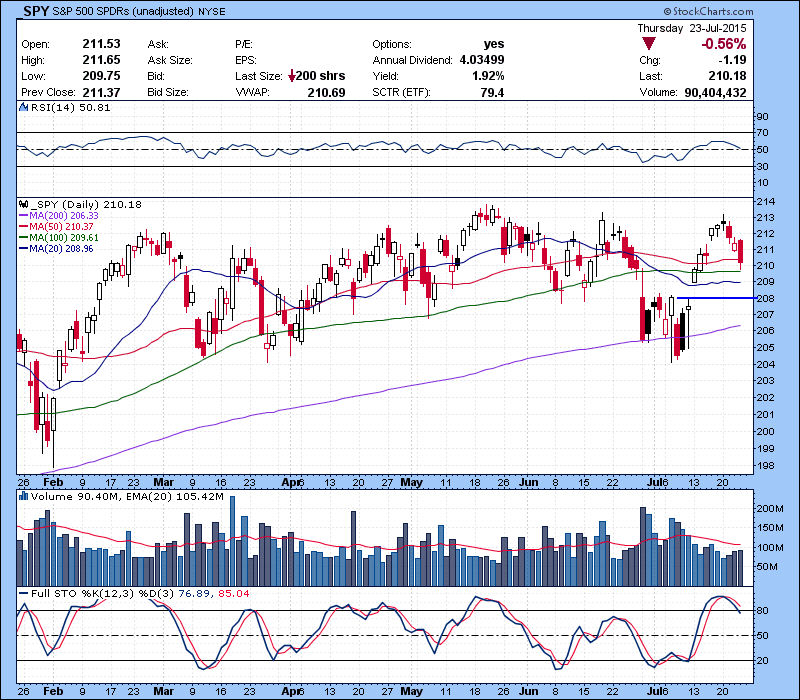Image resolution: width=800 pixels, height=700 pixels.
Task: Click the Bid Size label
Action: (x=168, y=92)
